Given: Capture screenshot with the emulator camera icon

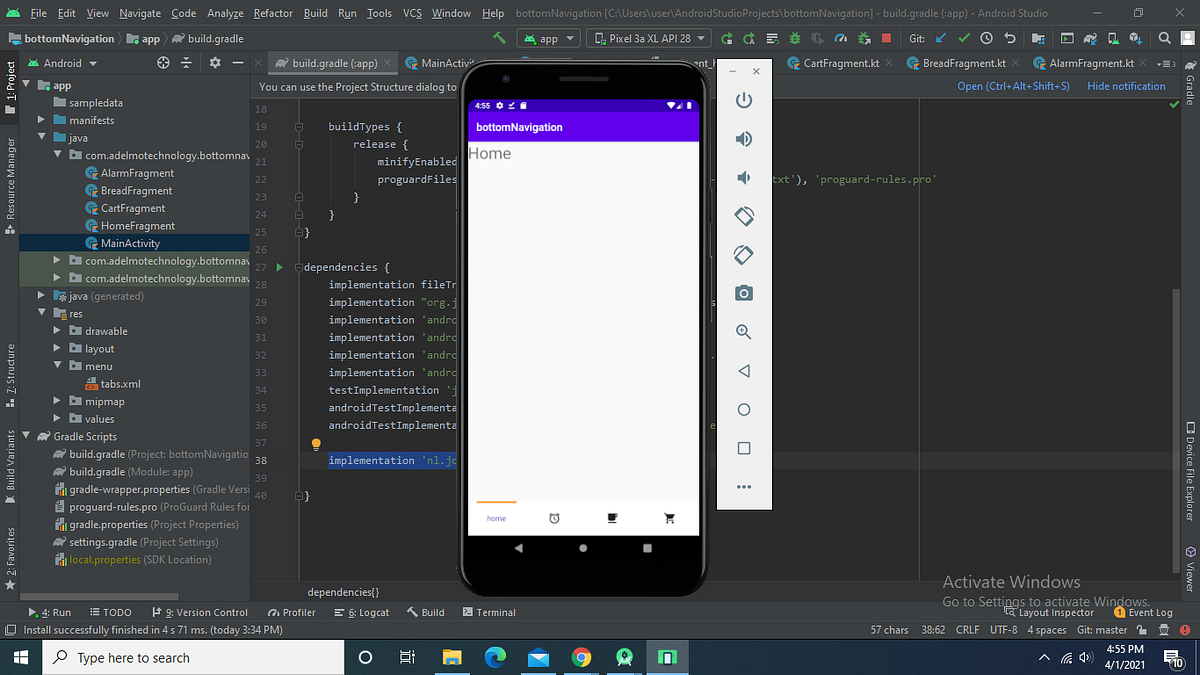Looking at the screenshot, I should coord(743,293).
